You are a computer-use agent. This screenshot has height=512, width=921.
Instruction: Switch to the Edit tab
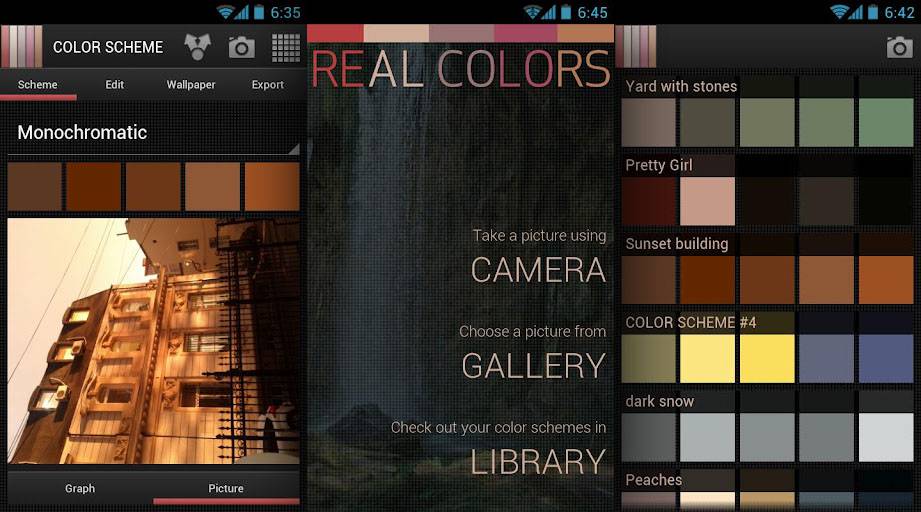point(115,85)
